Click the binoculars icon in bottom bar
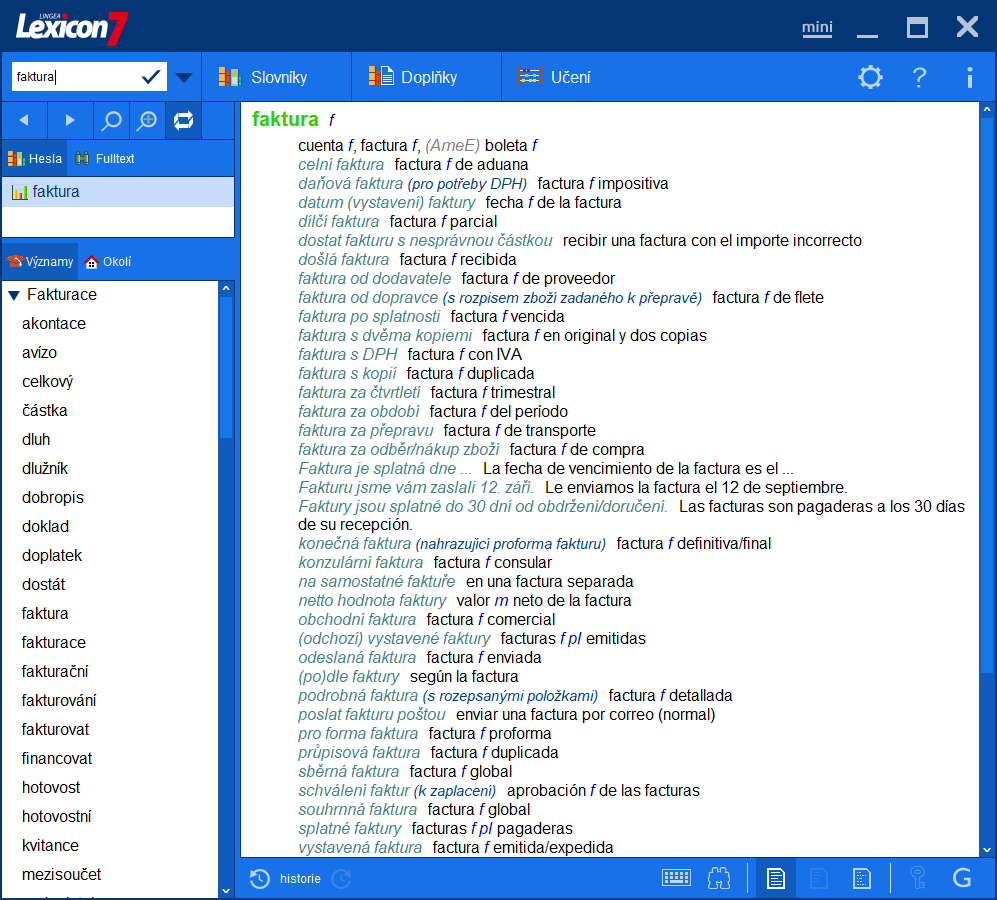The width and height of the screenshot is (997, 900). [719, 878]
